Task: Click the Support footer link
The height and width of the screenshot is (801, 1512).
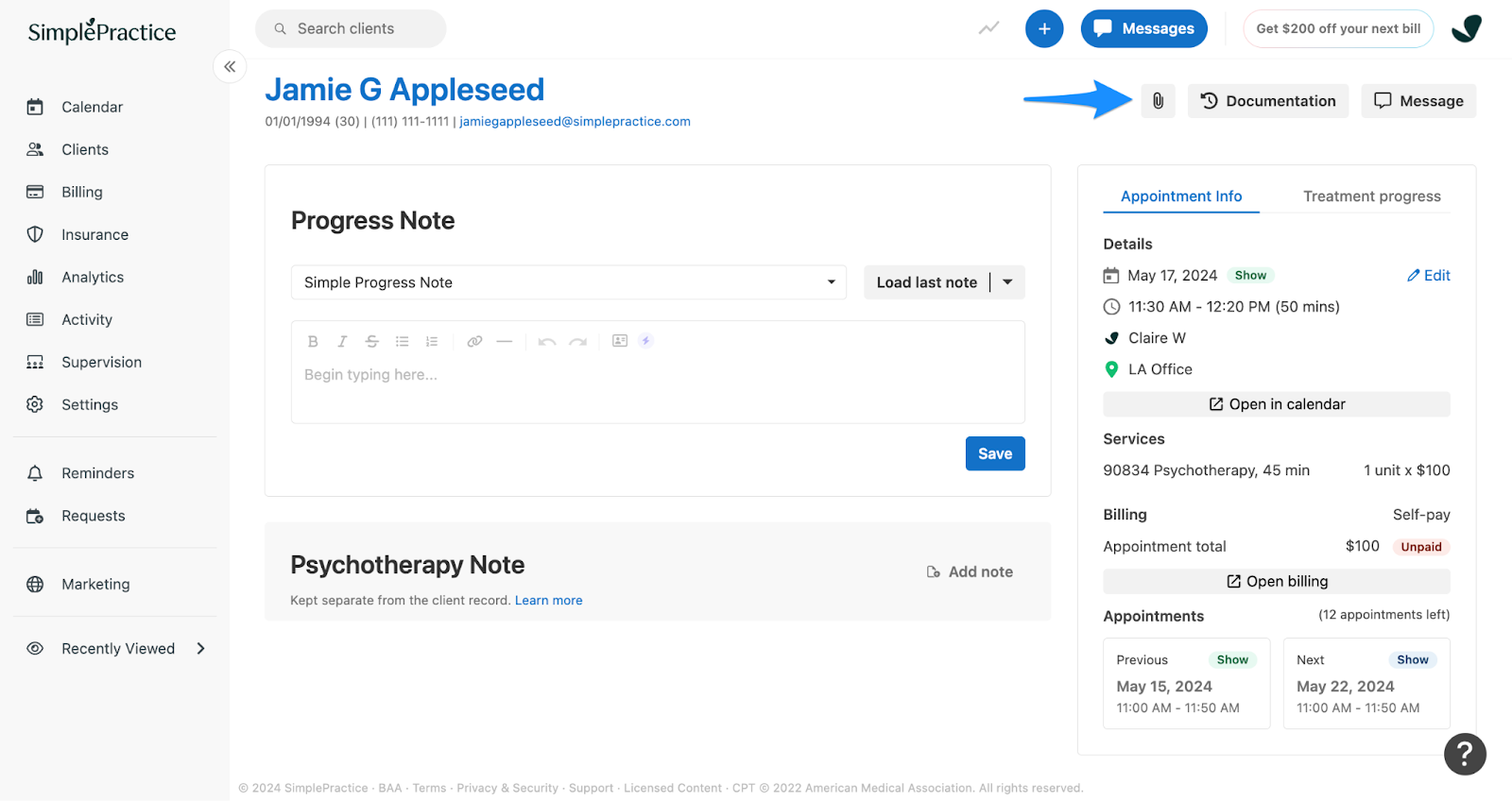Action: (x=591, y=788)
